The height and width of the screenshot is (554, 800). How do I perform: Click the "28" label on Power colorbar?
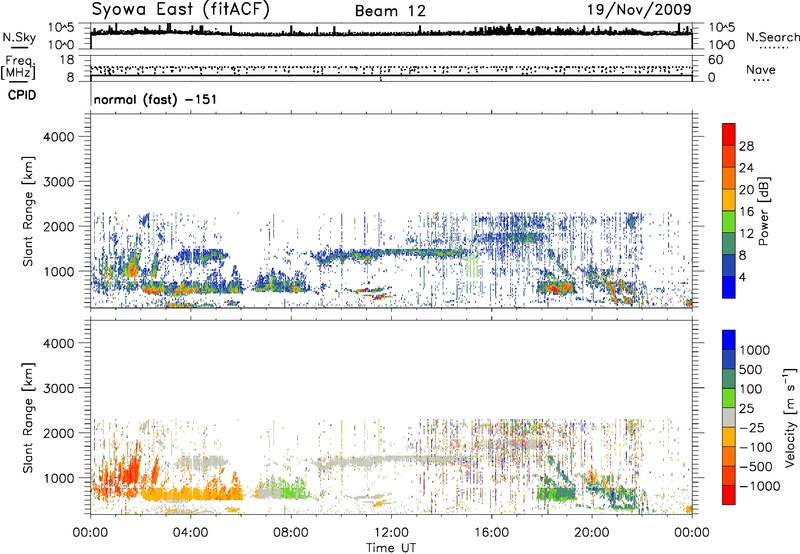pyautogui.click(x=746, y=146)
